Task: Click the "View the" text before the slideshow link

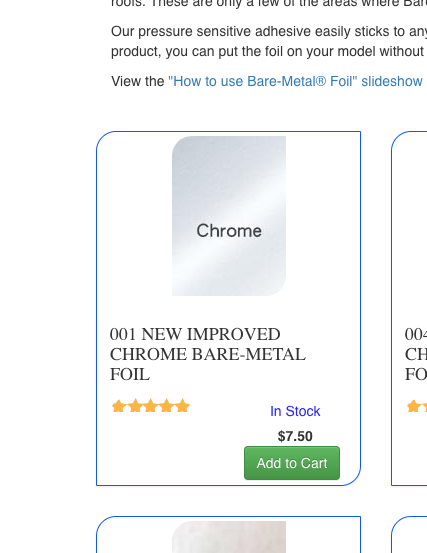Action: pyautogui.click(x=138, y=81)
